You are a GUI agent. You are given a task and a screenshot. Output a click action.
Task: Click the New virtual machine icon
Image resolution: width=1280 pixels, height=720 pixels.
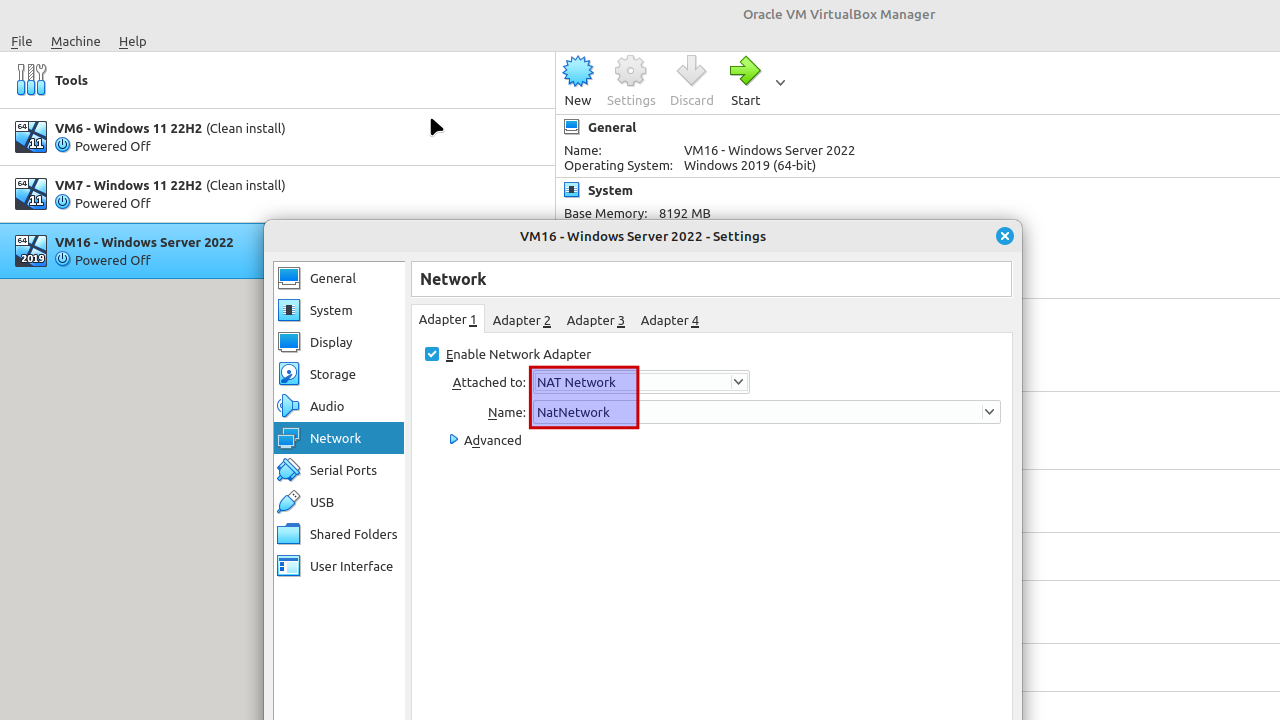tap(578, 72)
